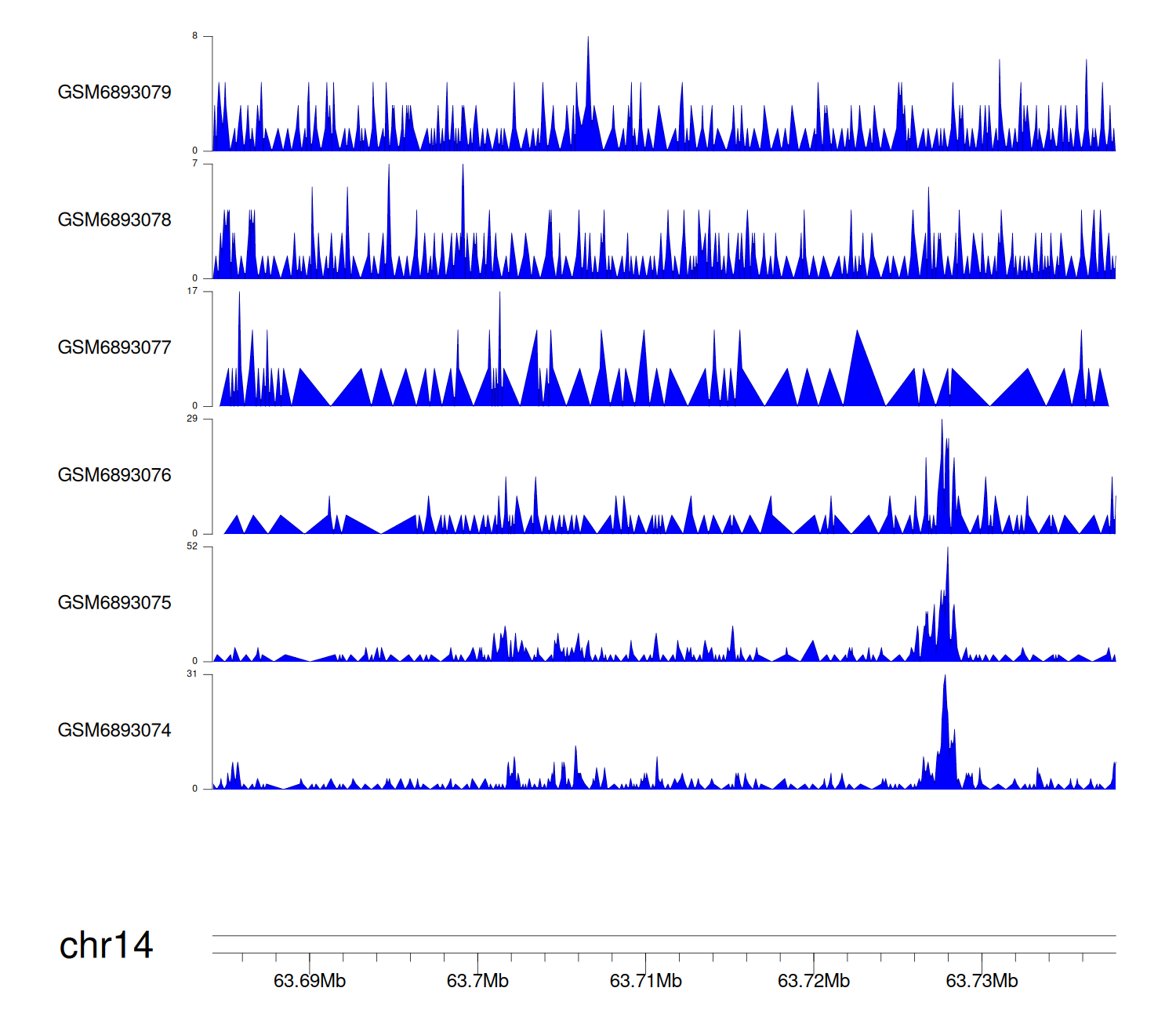Click the 63.69Mb axis position label
The height and width of the screenshot is (1035, 1176).
click(x=310, y=981)
